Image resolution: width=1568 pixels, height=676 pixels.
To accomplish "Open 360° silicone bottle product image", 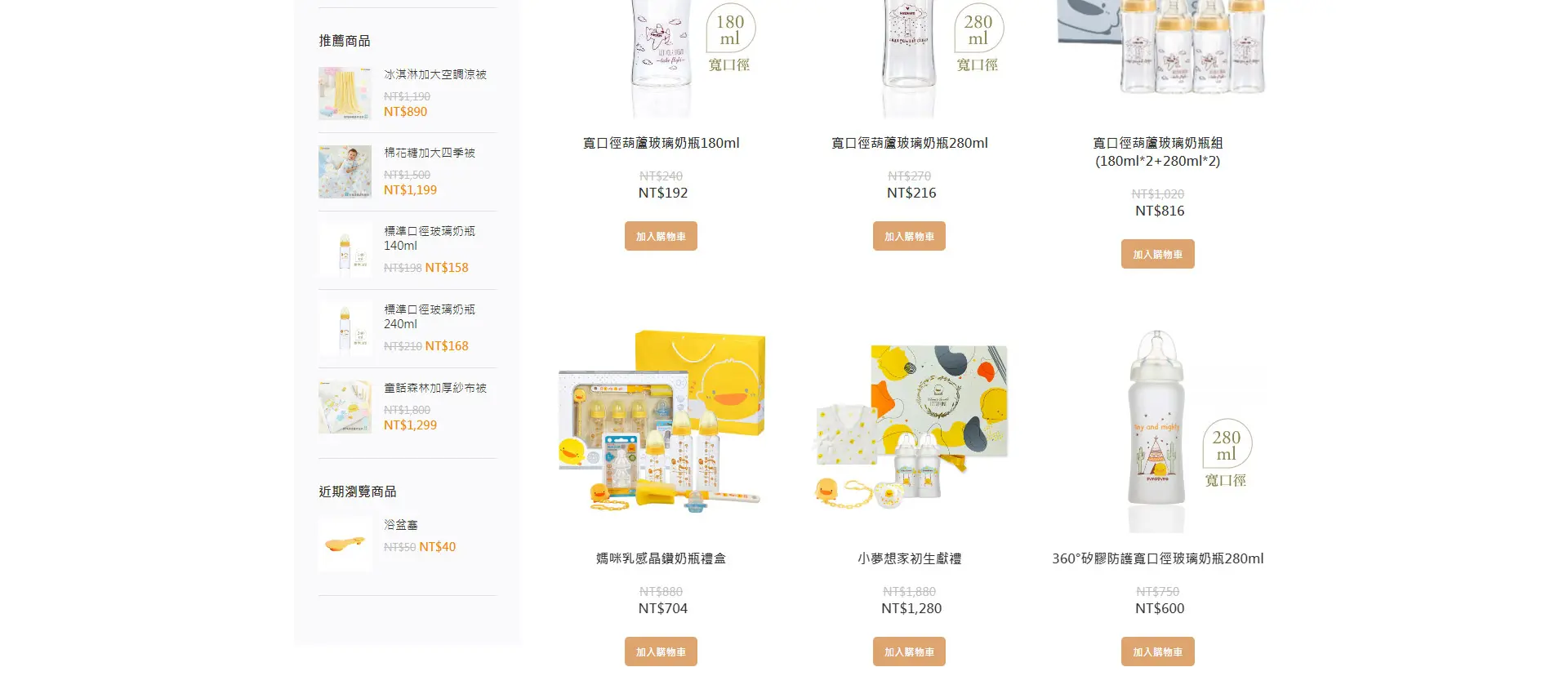I will pos(1158,431).
